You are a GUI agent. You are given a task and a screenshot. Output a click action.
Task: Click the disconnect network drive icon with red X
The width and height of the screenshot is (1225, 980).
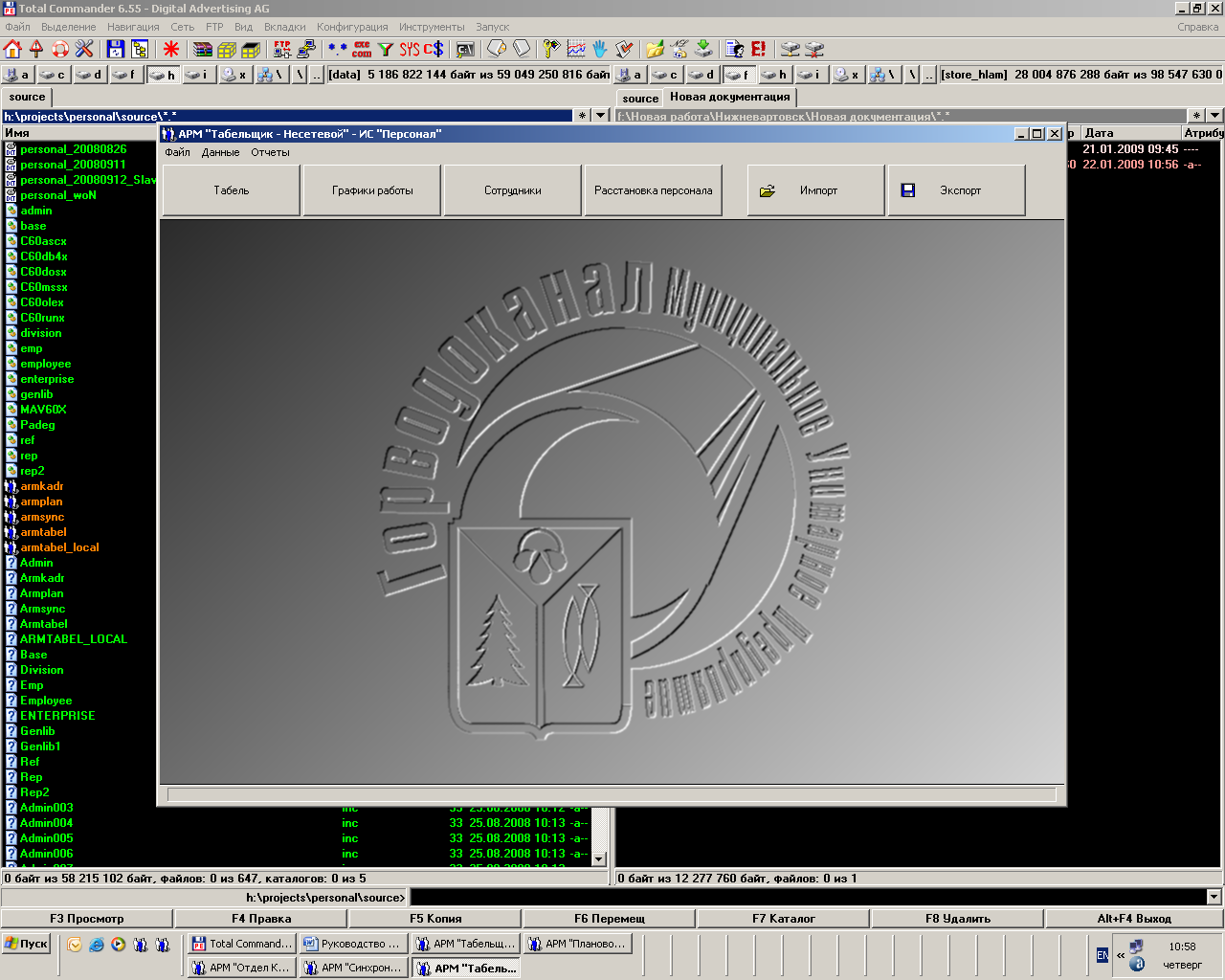coord(814,49)
